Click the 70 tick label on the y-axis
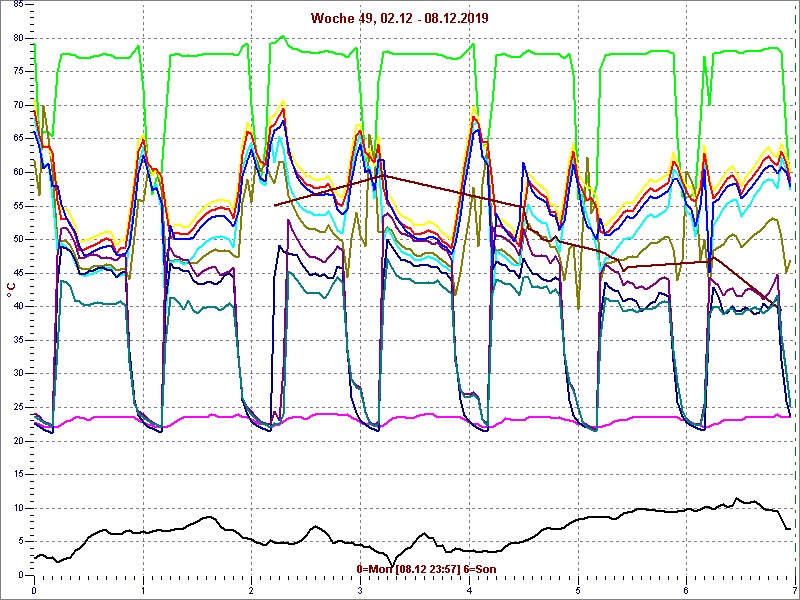This screenshot has height=600, width=800. click(x=17, y=105)
